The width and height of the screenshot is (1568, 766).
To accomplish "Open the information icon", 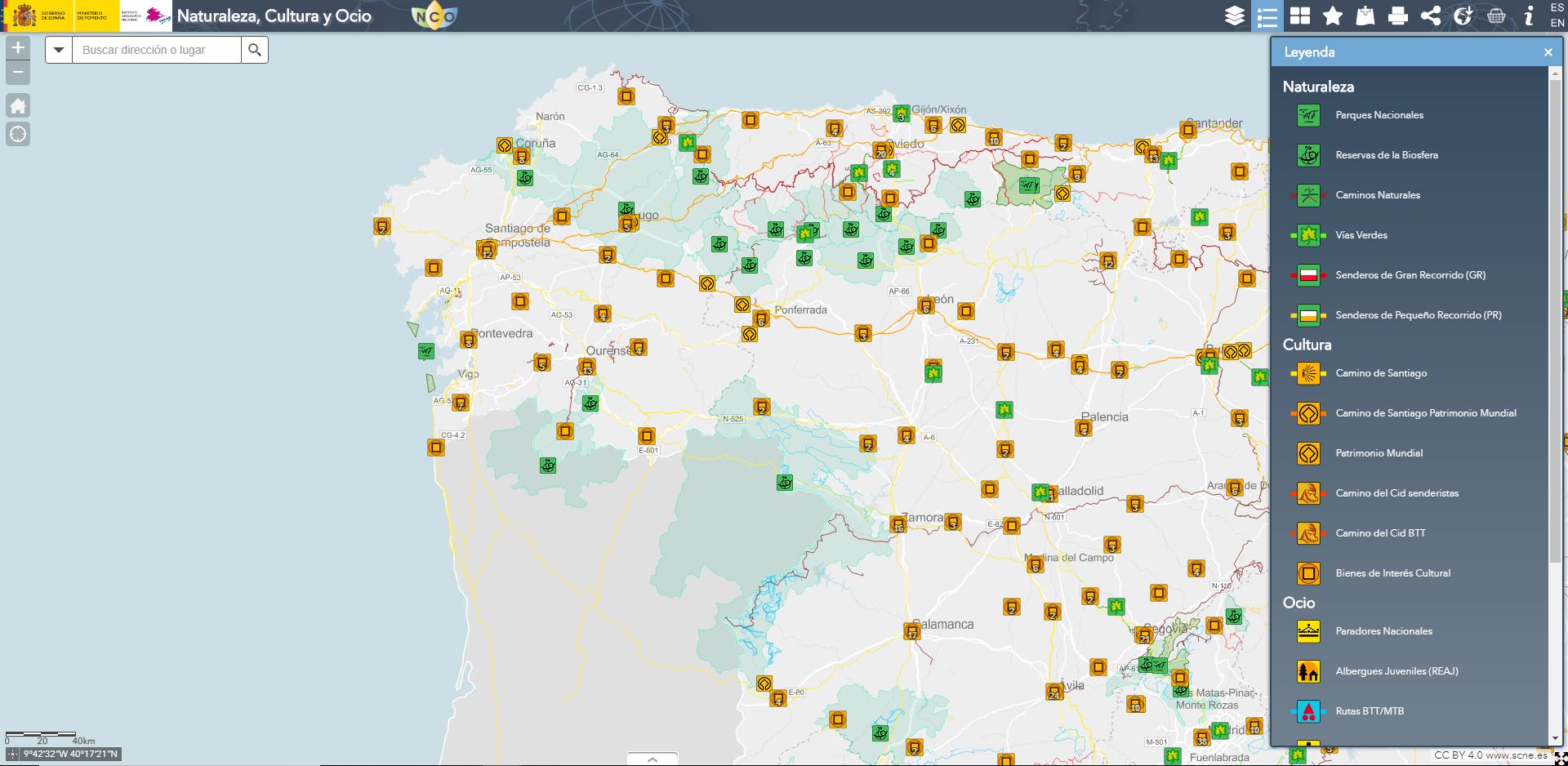I will click(x=1529, y=16).
